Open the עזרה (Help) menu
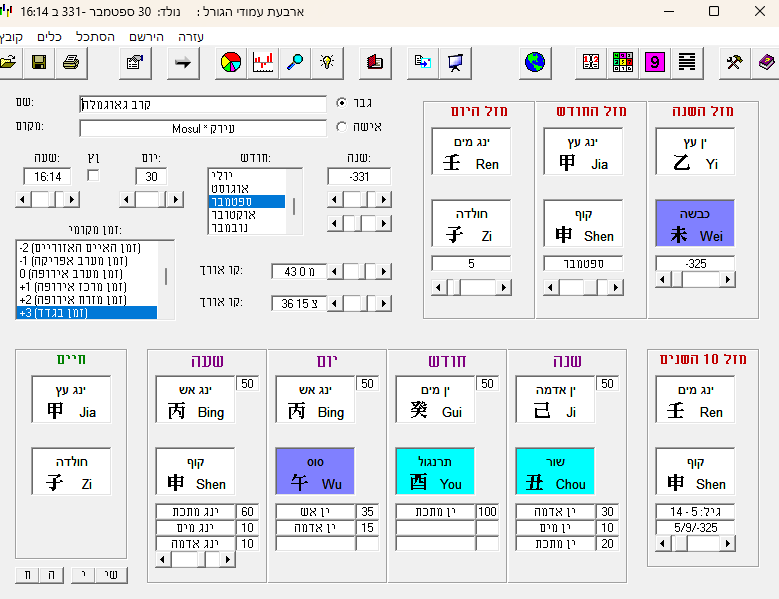 coord(190,36)
